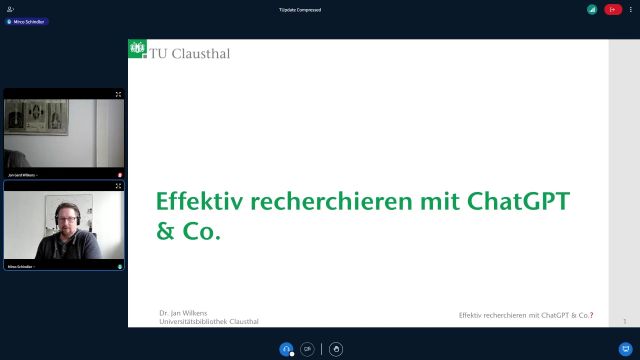Open Jan Gerd Wilkens webcam name dropdown

coord(23,175)
